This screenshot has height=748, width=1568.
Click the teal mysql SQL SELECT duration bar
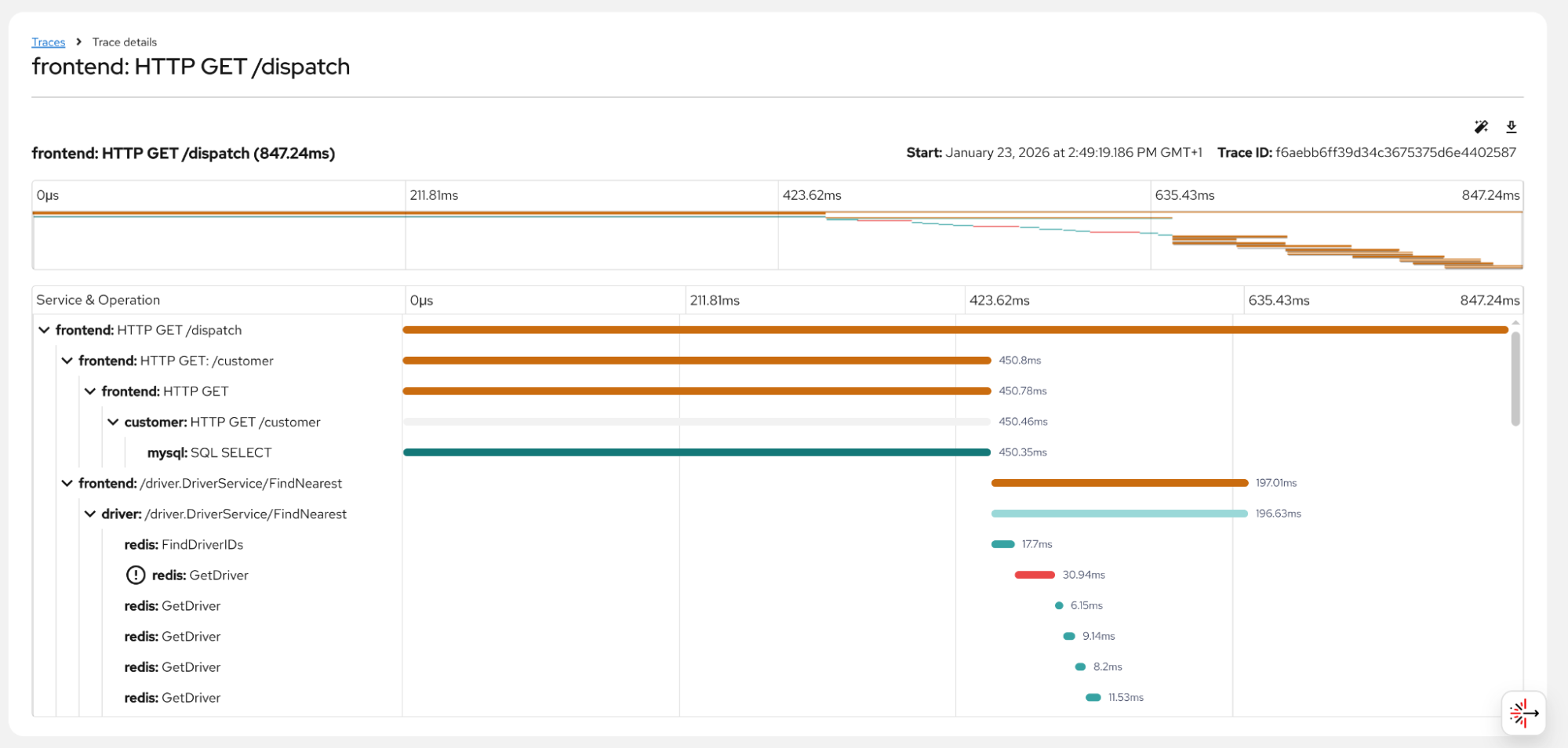pyautogui.click(x=696, y=452)
